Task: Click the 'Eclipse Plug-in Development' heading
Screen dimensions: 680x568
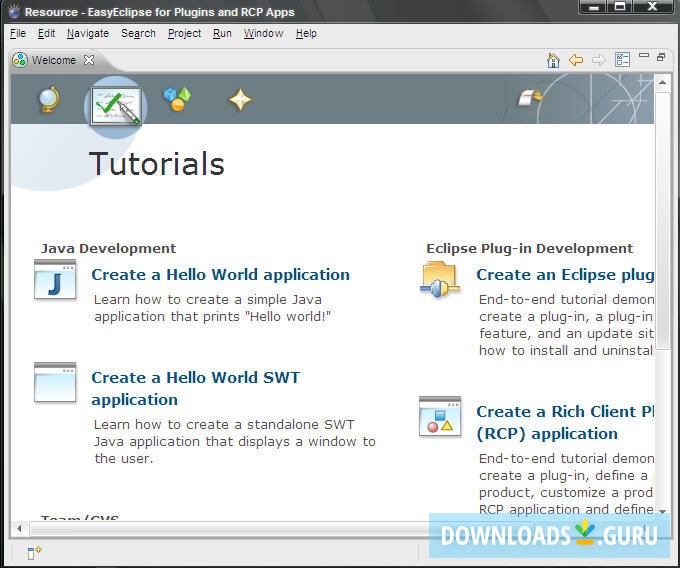Action: pyautogui.click(x=530, y=248)
